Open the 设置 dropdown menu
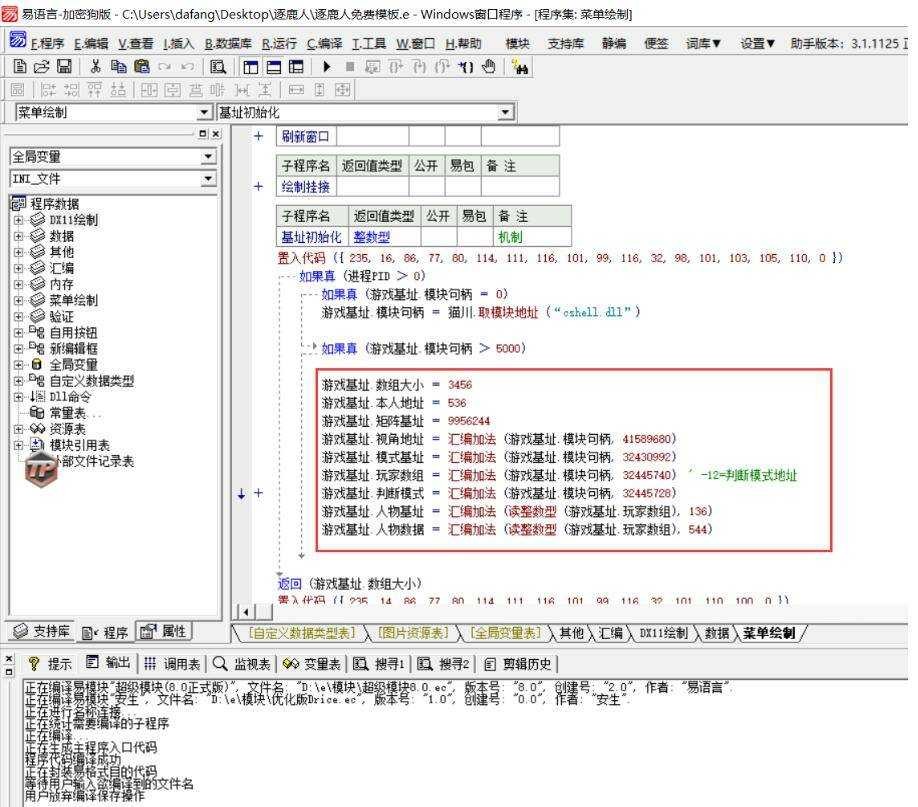This screenshot has width=918, height=807. tap(757, 43)
